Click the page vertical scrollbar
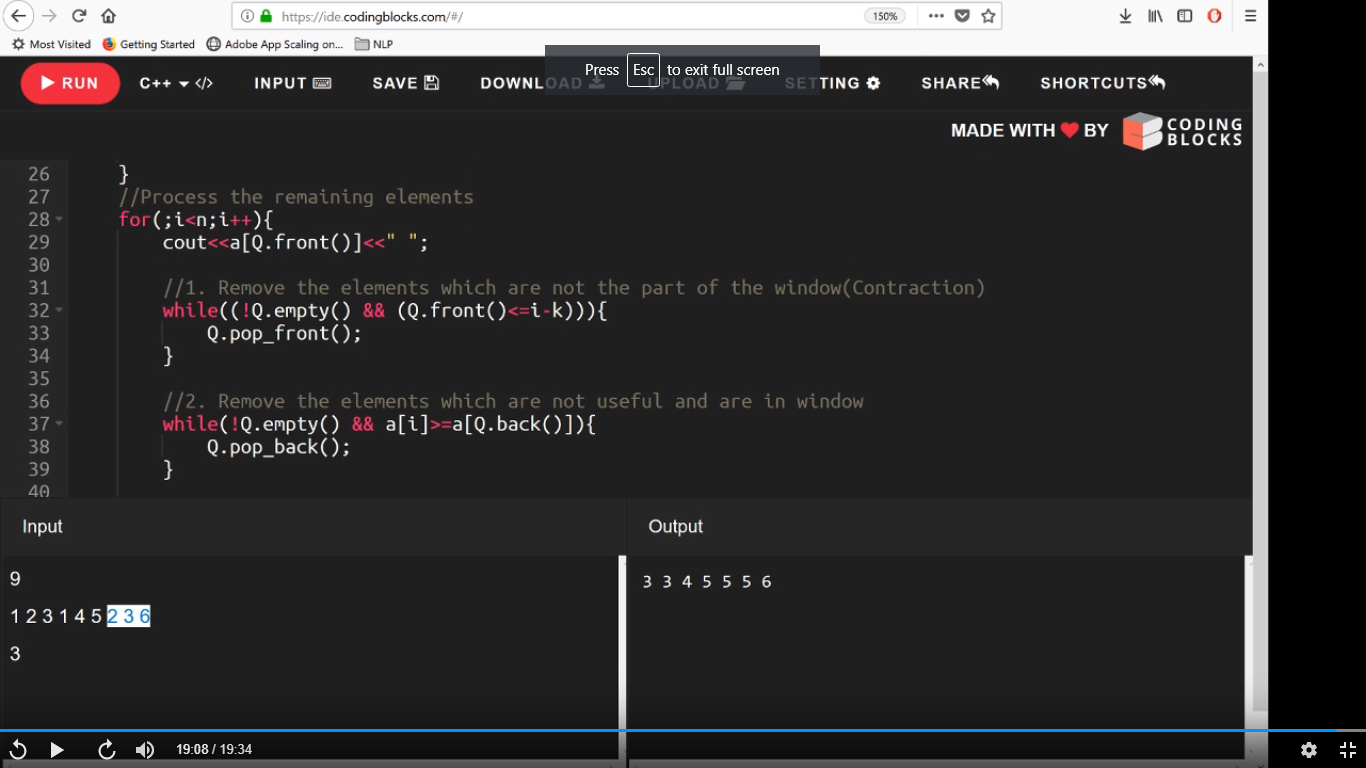The image size is (1366, 768). (1260, 390)
